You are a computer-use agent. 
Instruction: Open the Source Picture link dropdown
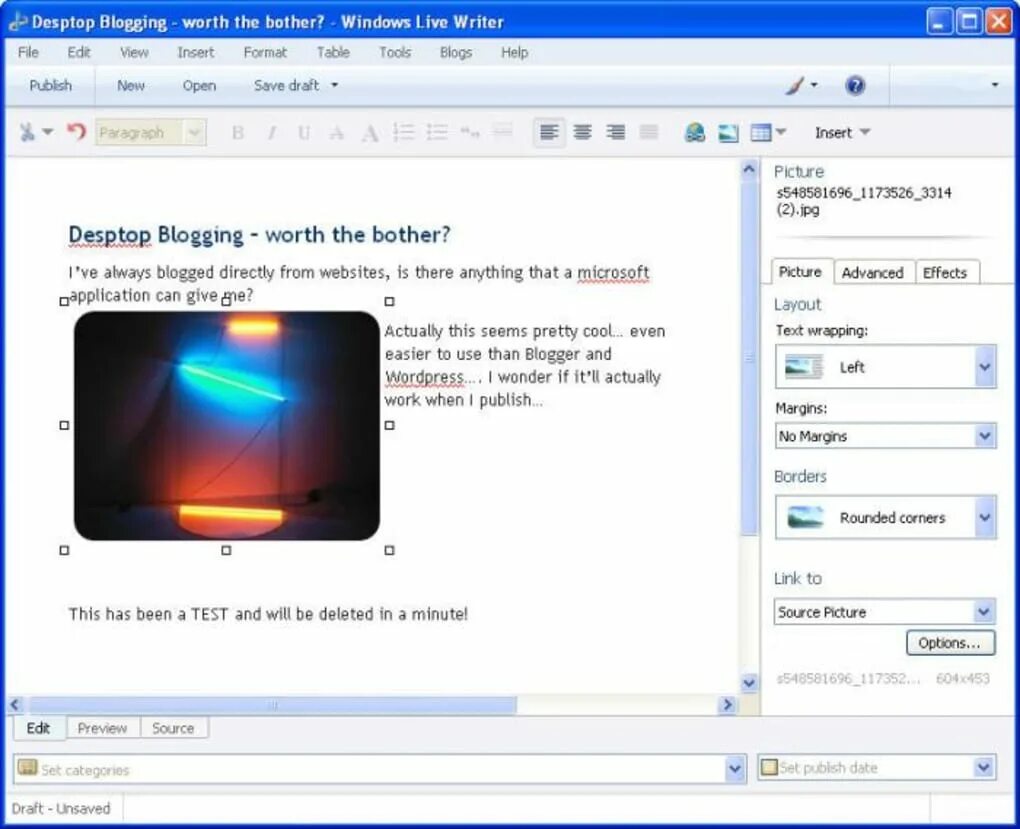click(x=885, y=612)
